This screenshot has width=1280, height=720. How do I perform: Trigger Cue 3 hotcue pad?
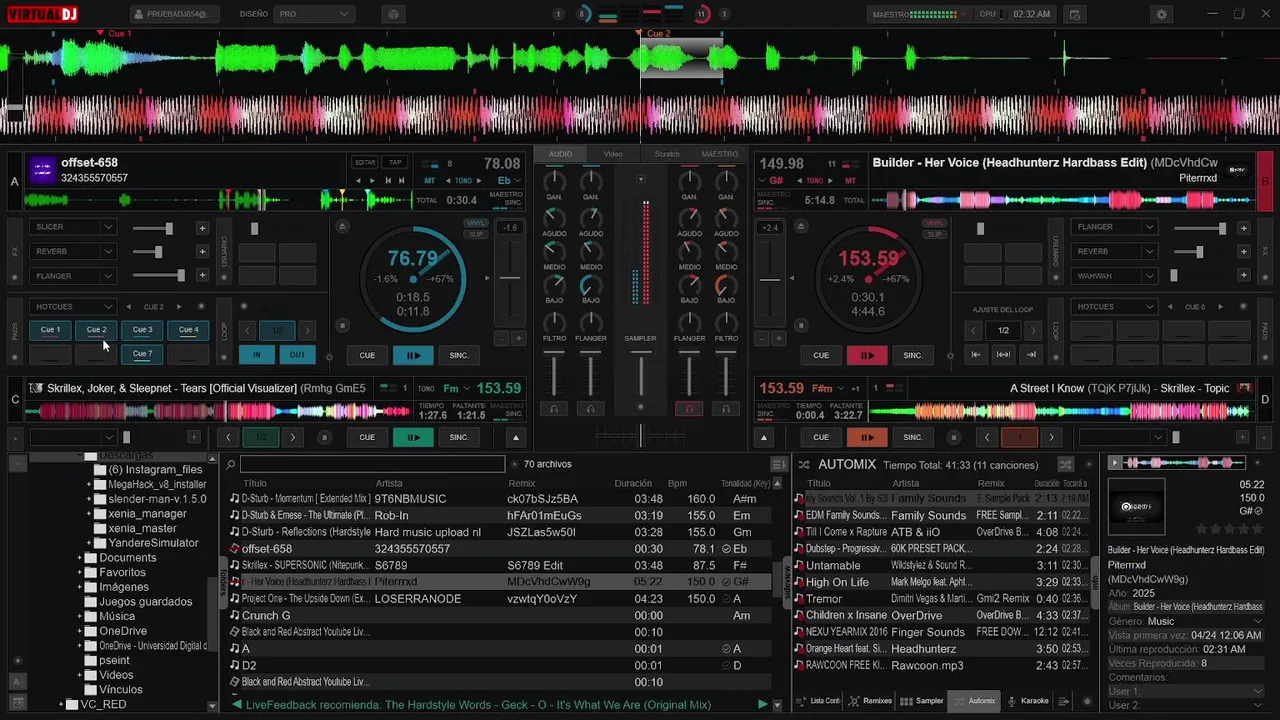(x=142, y=330)
